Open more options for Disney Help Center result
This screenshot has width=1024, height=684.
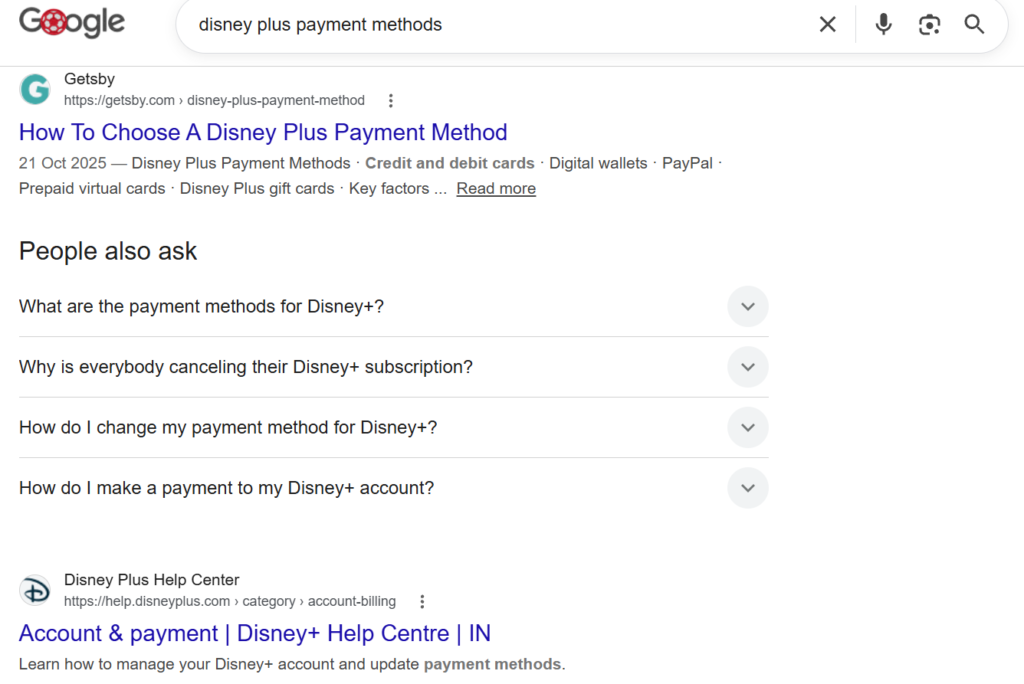tap(422, 602)
